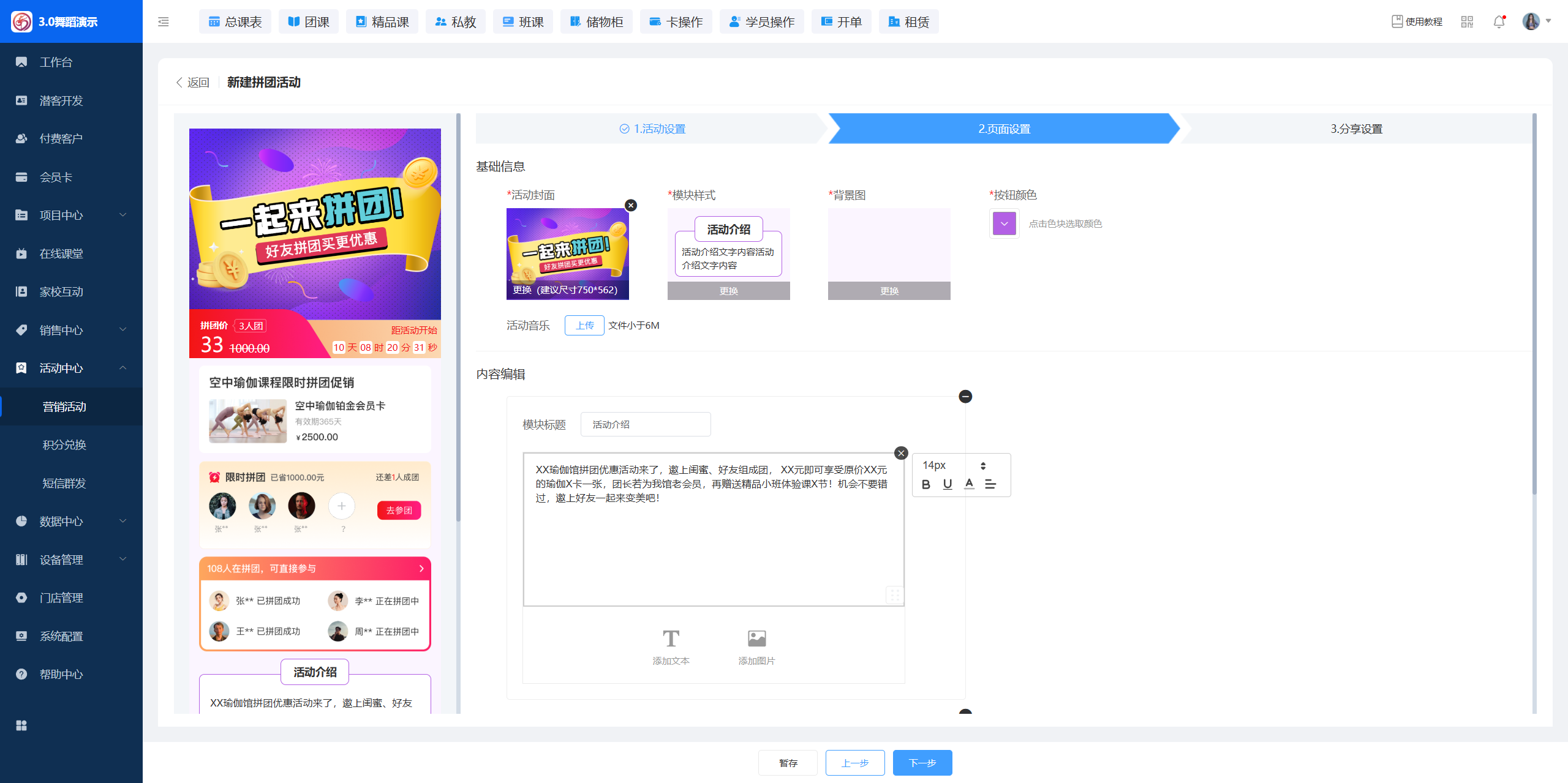Remove the activity cover image

[x=631, y=206]
